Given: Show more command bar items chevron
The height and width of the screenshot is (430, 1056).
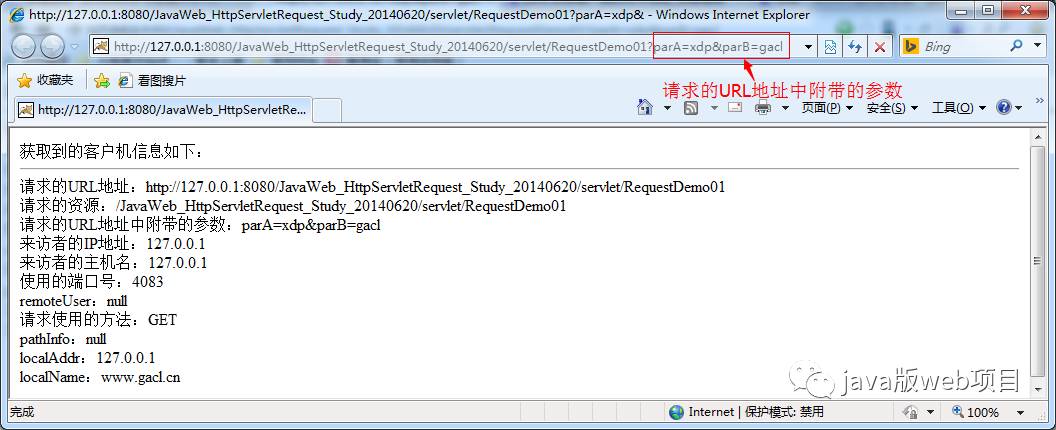Looking at the screenshot, I should 1038,100.
